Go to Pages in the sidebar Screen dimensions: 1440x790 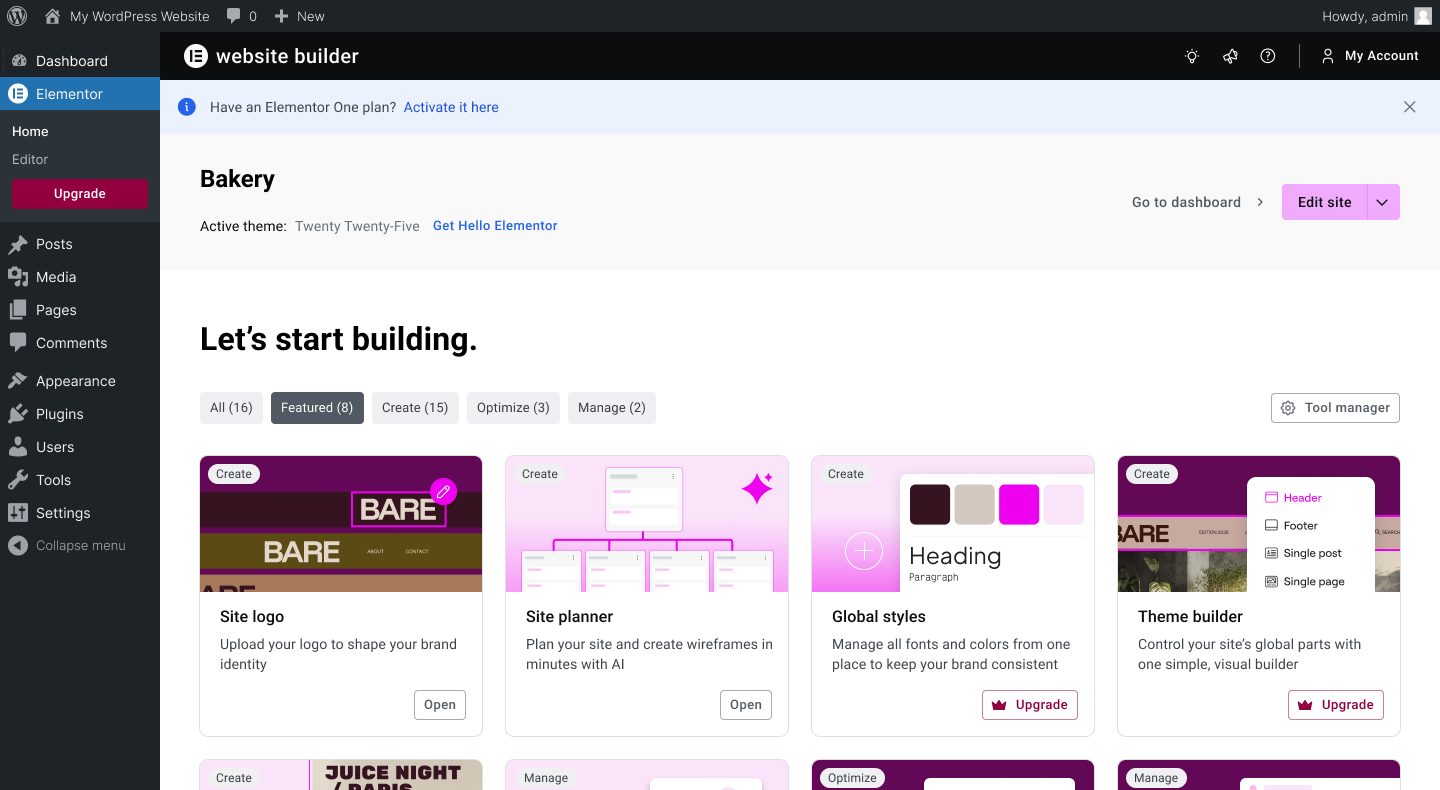pos(80,310)
